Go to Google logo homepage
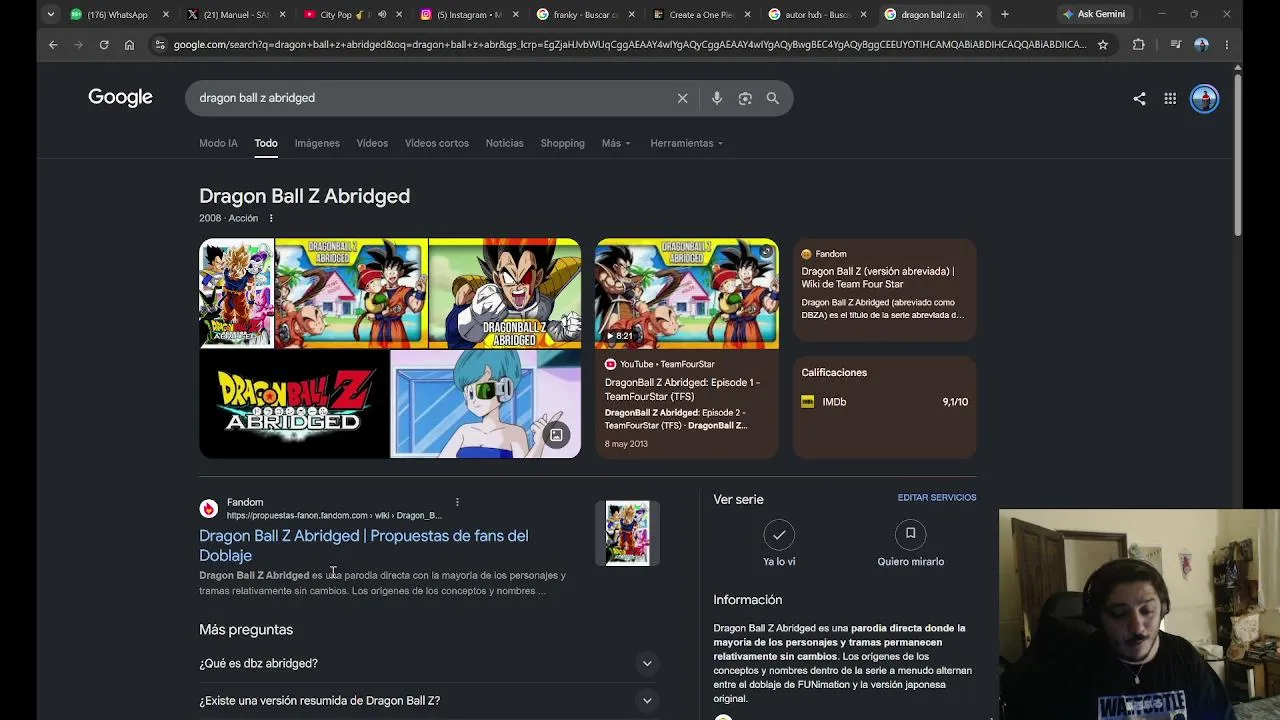1280x720 pixels. tap(120, 97)
